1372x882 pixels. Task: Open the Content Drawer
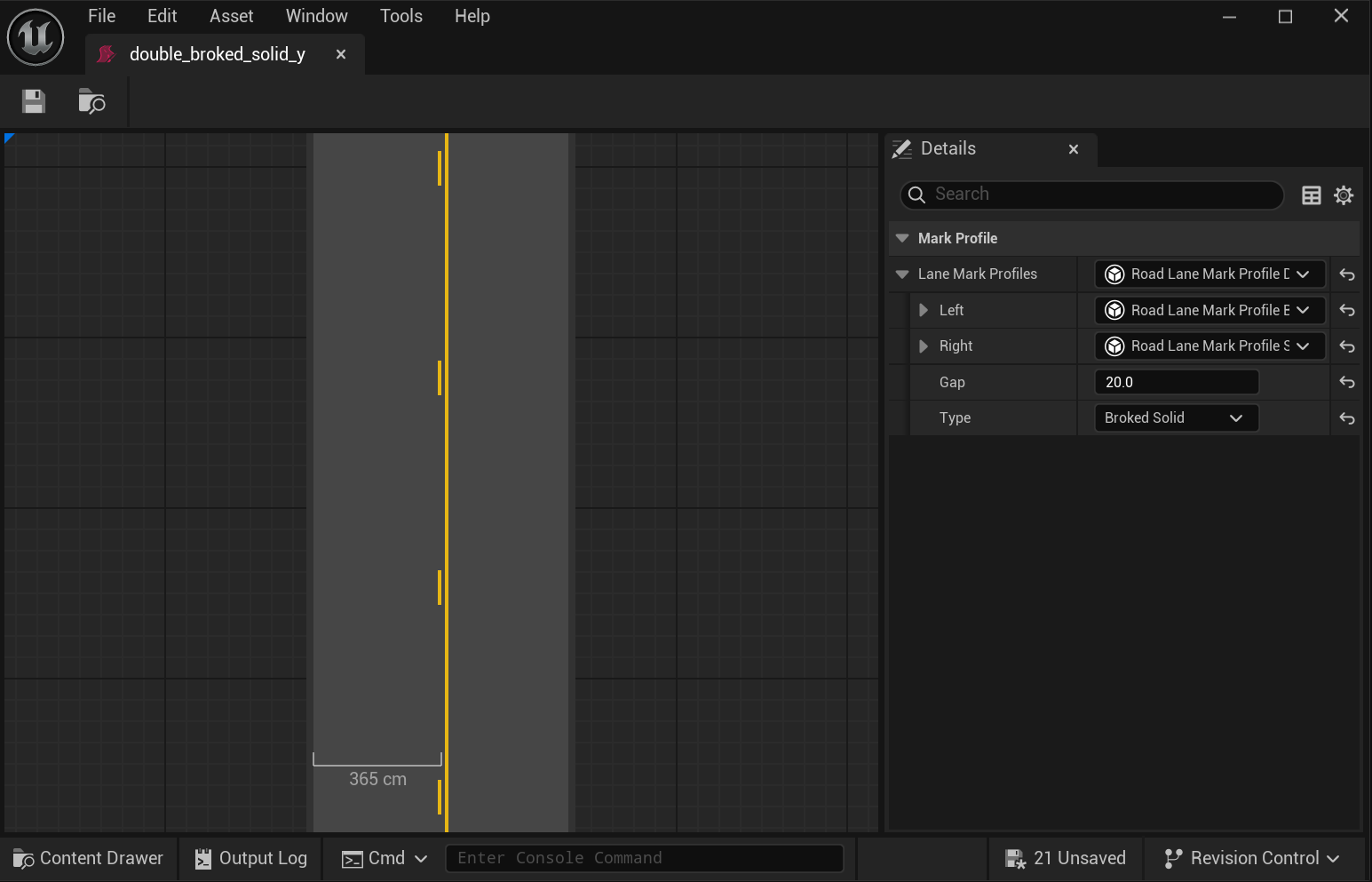[89, 858]
